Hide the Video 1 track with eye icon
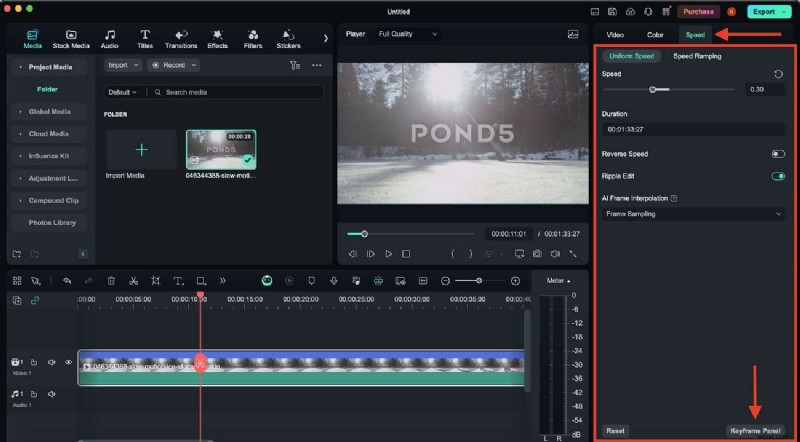 click(69, 362)
